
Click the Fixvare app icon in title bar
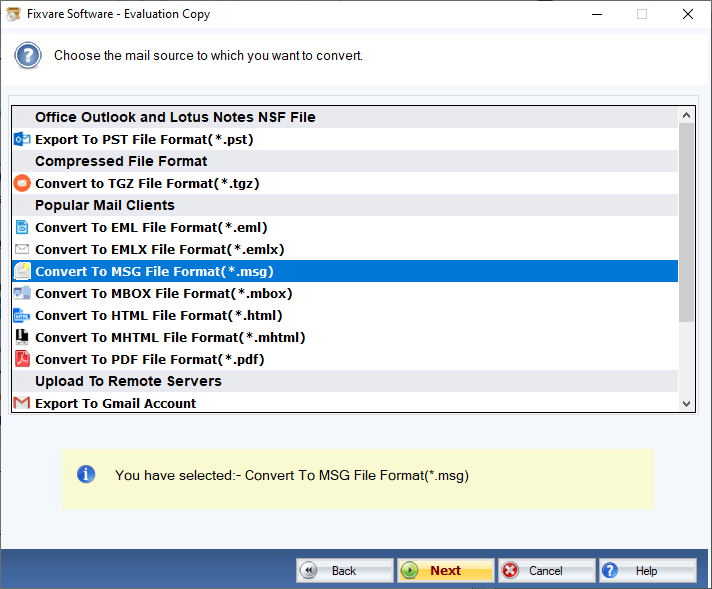[x=13, y=14]
